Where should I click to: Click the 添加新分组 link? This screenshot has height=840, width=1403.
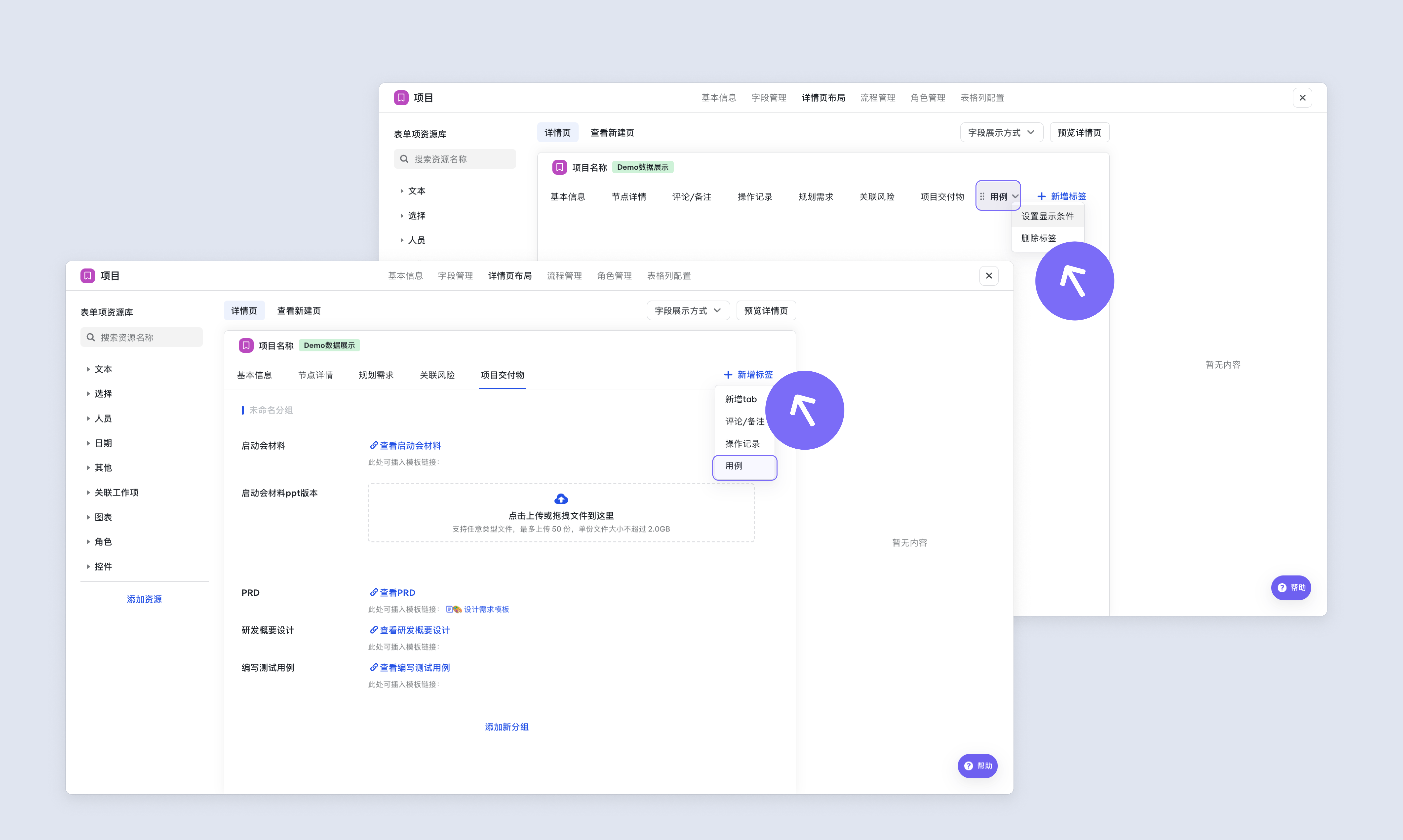click(507, 727)
